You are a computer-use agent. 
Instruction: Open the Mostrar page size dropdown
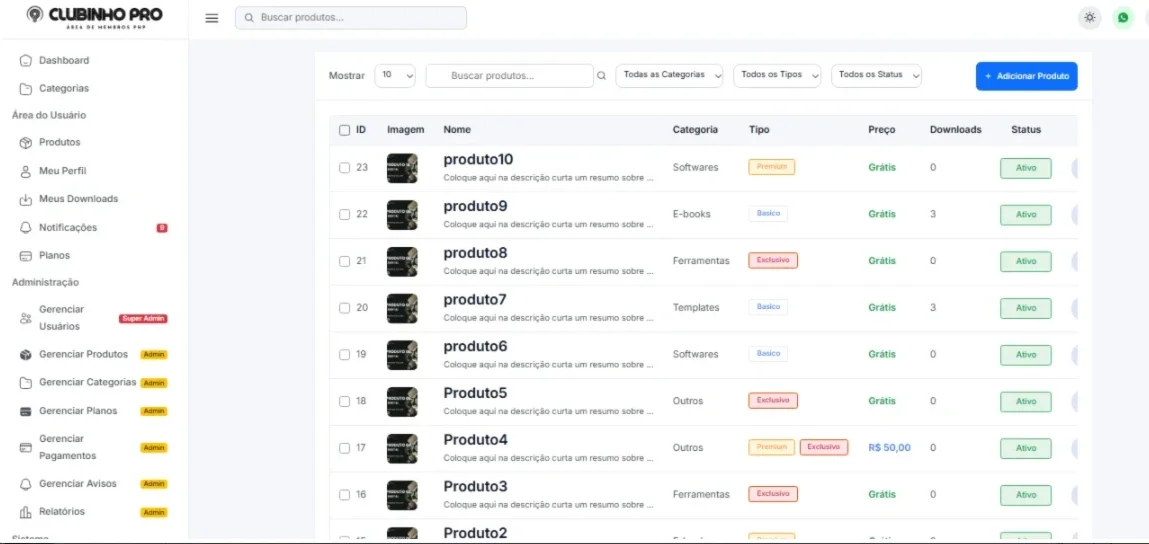pyautogui.click(x=395, y=76)
